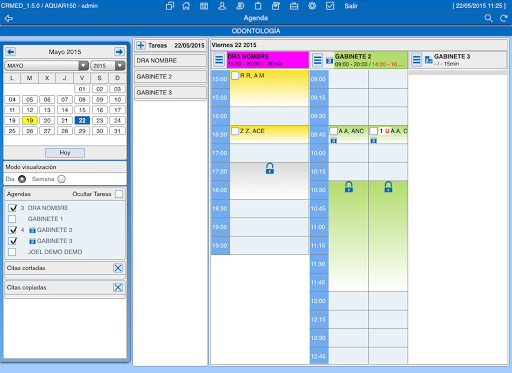
Task: Clear Citas copiadas with X icon
Action: 118,287
